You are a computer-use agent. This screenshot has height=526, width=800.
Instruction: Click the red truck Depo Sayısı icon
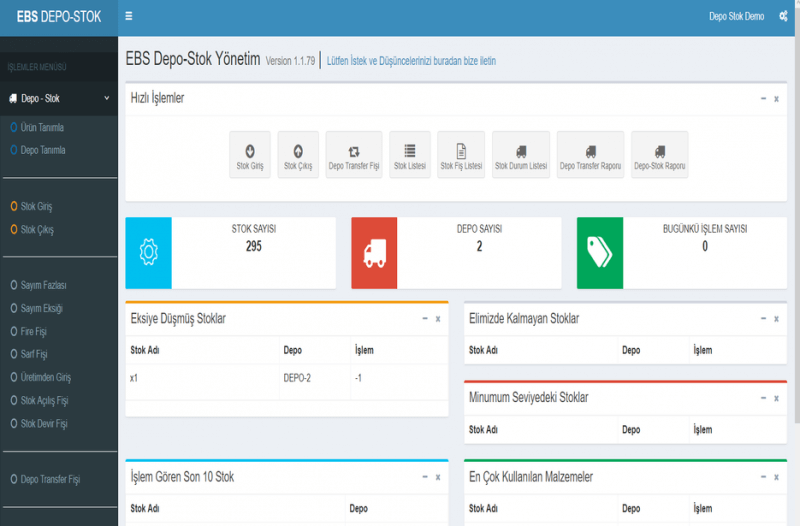click(374, 253)
